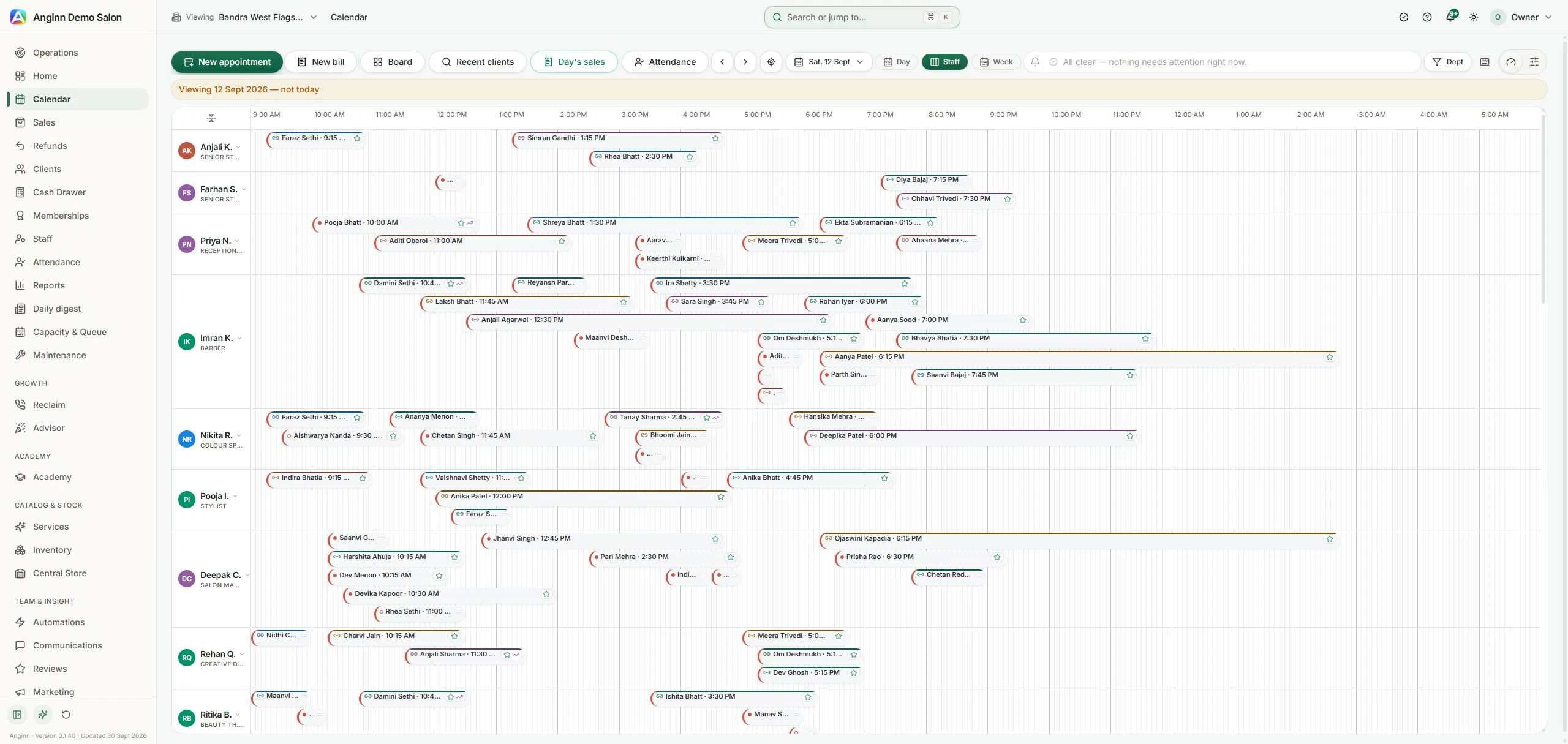Click the jump-to-today target icon
Viewport: 1568px width, 744px height.
click(x=771, y=62)
